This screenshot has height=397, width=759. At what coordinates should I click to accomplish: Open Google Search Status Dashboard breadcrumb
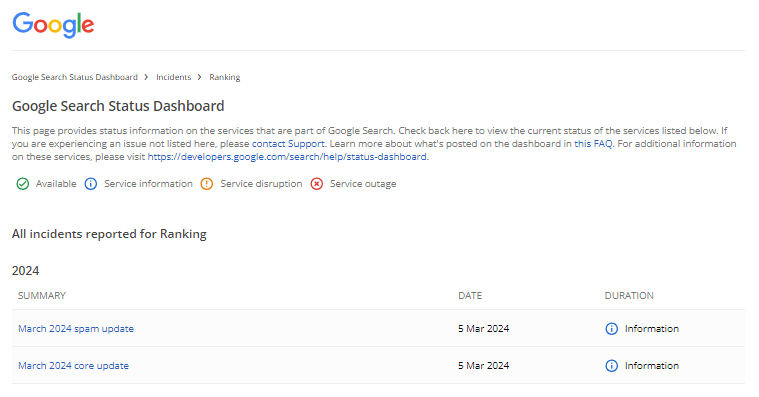tap(75, 77)
